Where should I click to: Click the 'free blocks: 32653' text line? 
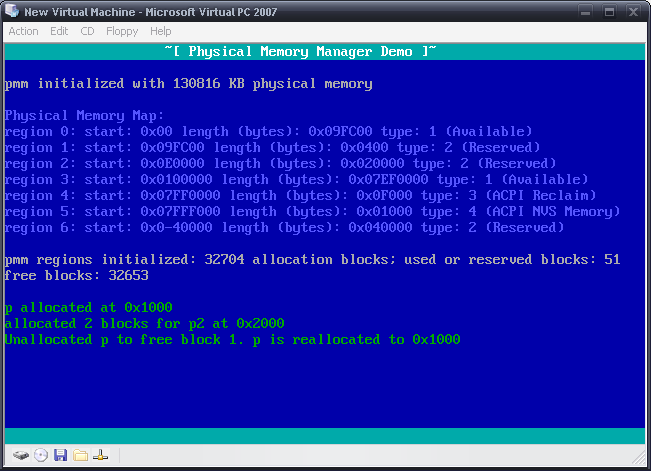click(x=76, y=276)
